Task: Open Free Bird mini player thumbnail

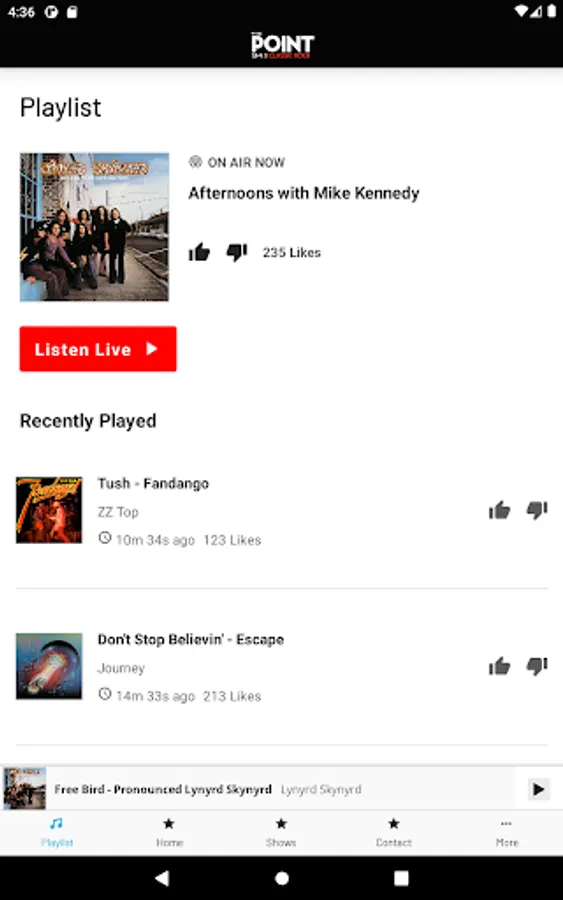Action: [x=24, y=789]
